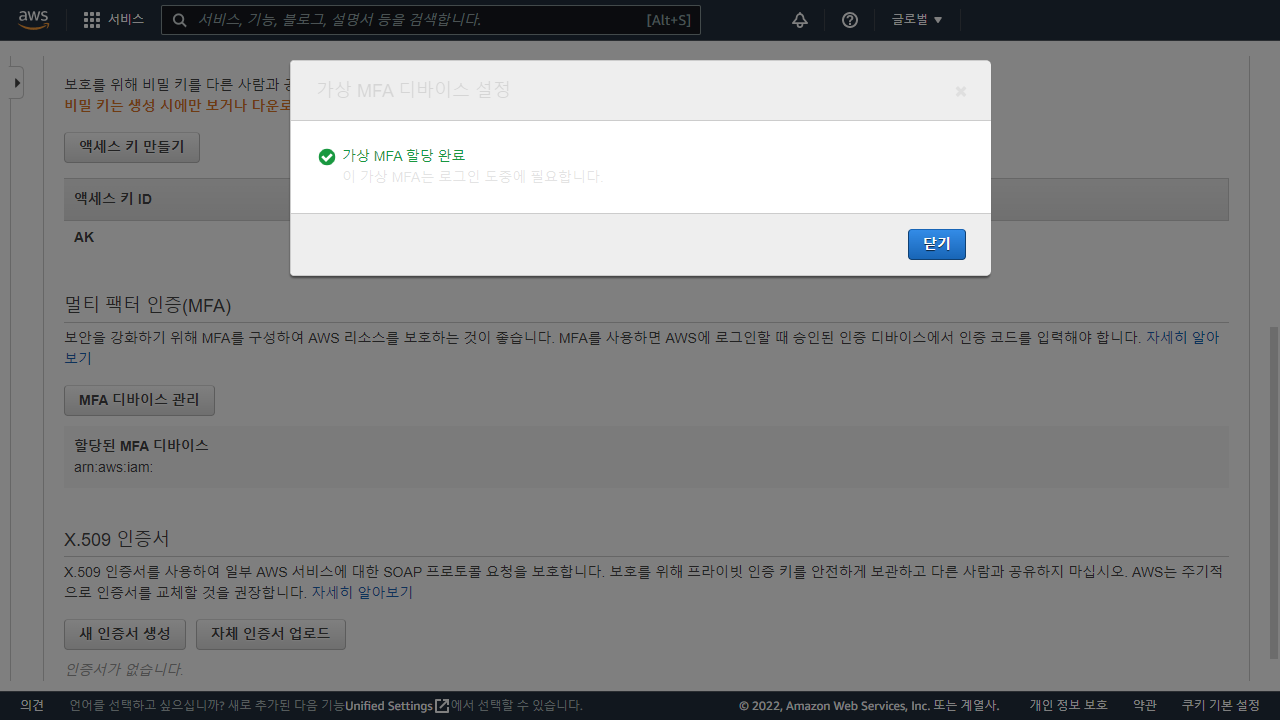Viewport: 1280px width, 720px height.
Task: Click the green success checkmark icon
Action: click(326, 157)
